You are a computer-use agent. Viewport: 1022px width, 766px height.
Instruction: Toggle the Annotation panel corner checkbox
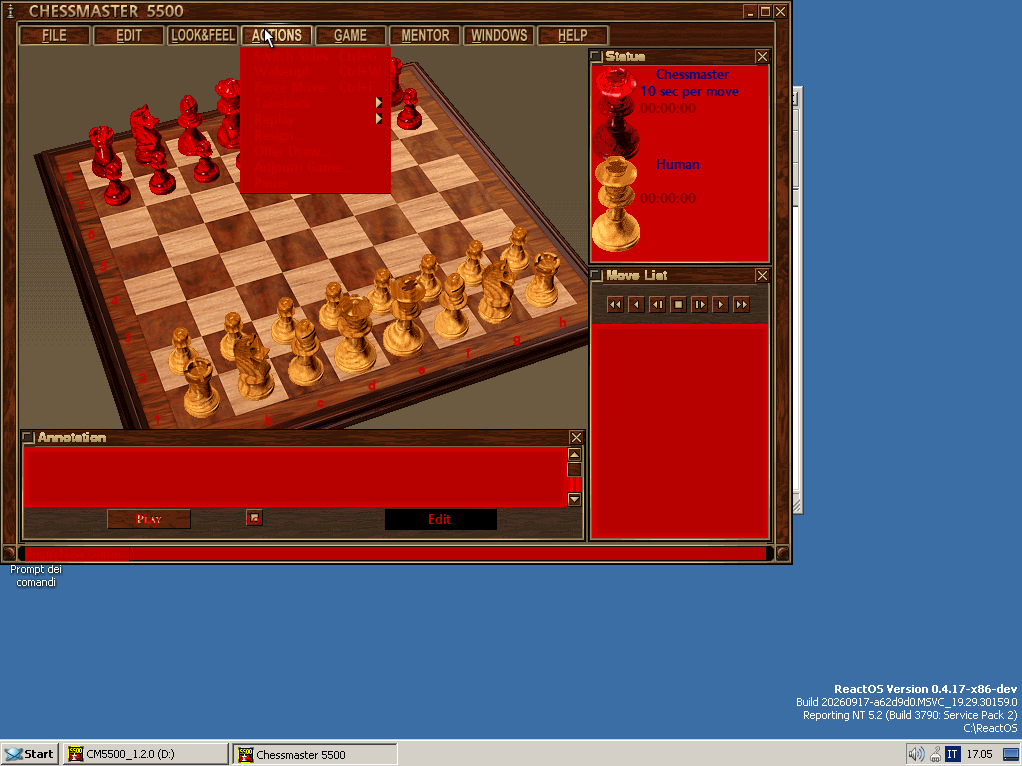tap(27, 437)
